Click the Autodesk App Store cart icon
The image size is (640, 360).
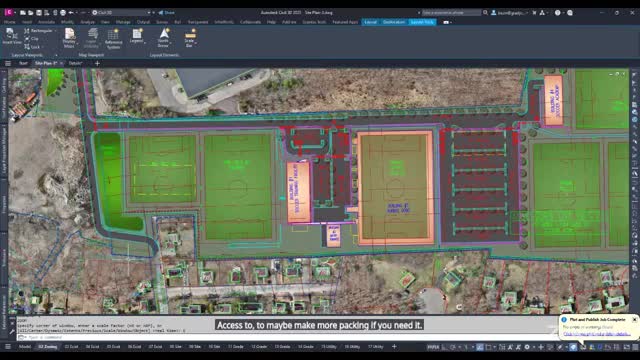534,13
